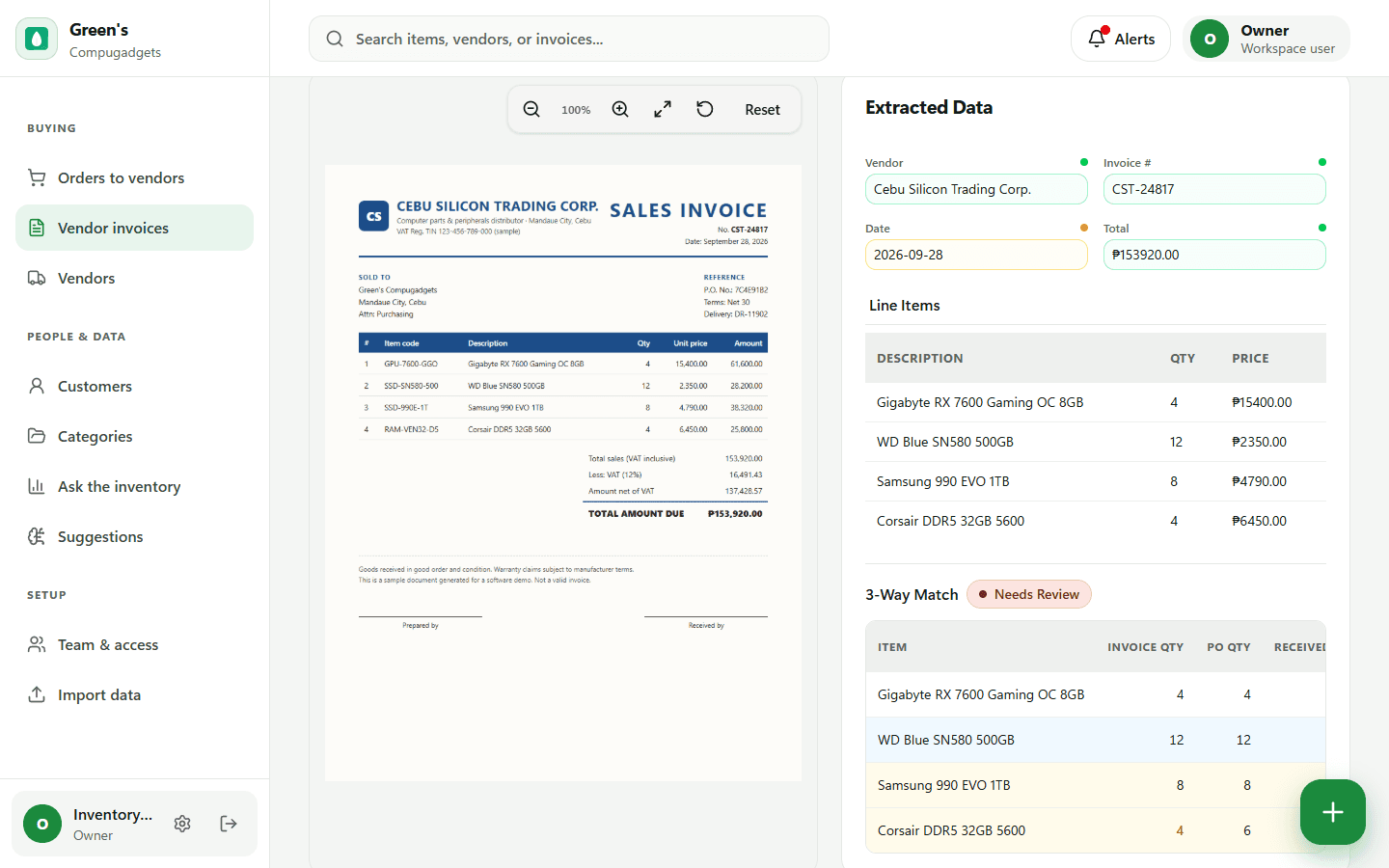The height and width of the screenshot is (868, 1389).
Task: Click the DESCRIPTION column header in Line Items
Action: [919, 358]
